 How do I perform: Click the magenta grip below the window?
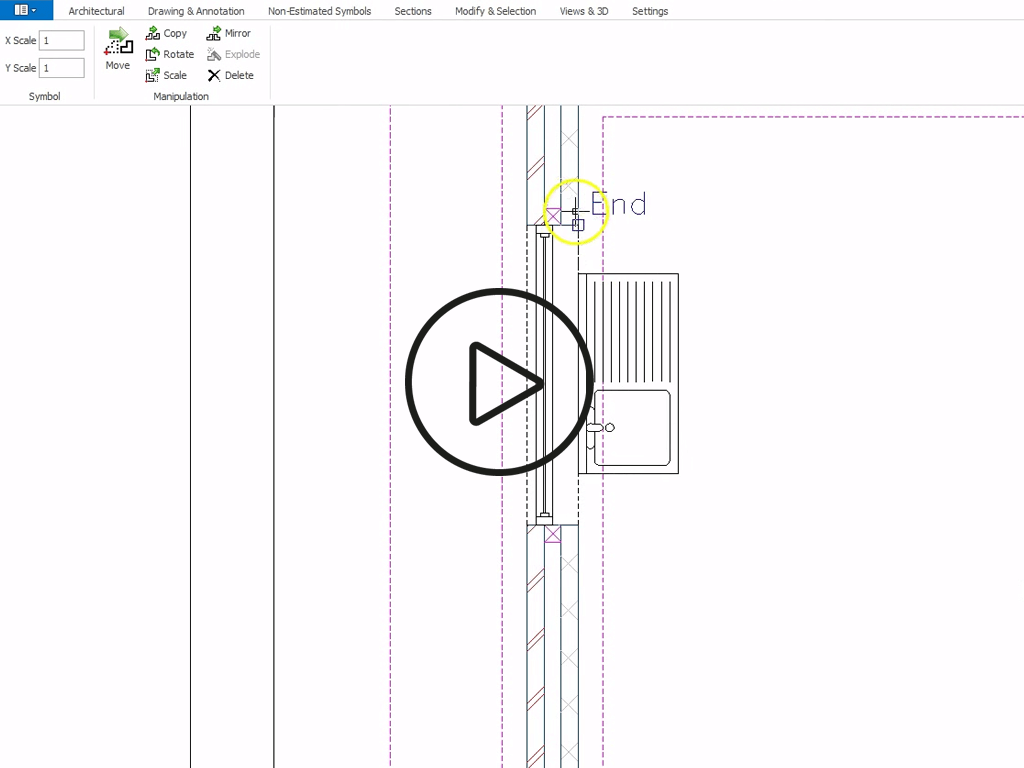click(552, 535)
